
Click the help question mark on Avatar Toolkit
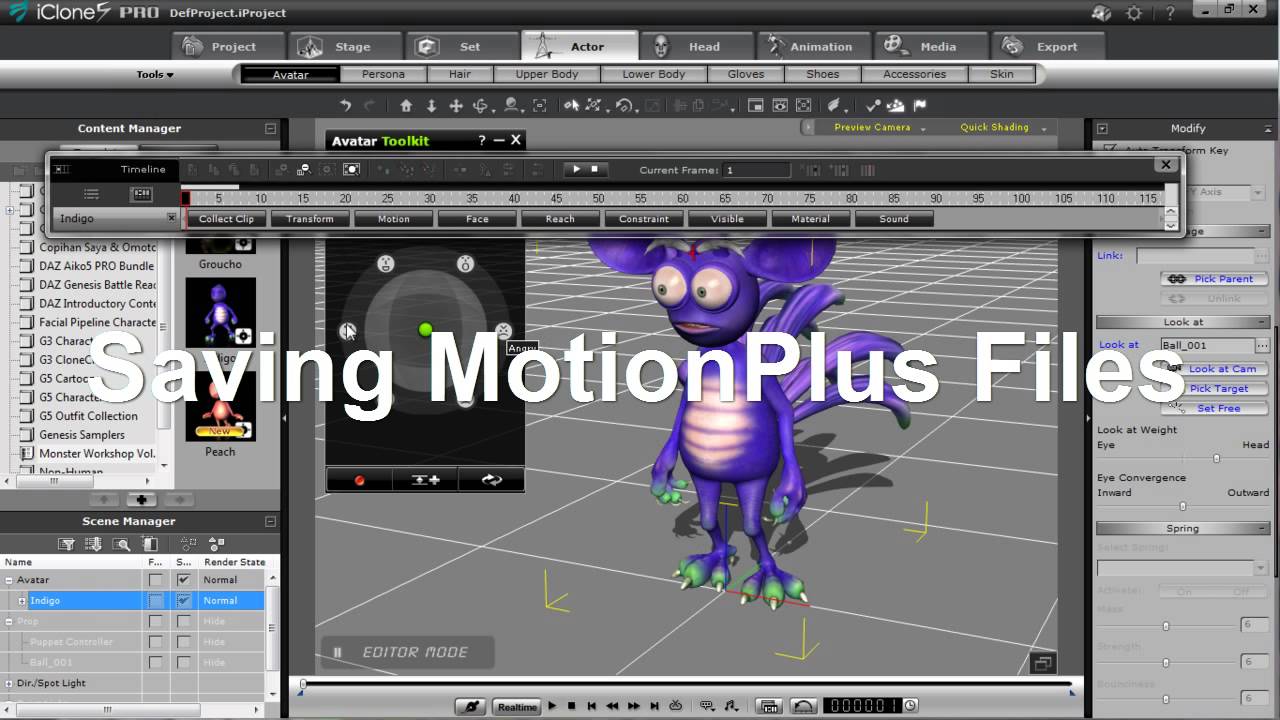(x=481, y=141)
